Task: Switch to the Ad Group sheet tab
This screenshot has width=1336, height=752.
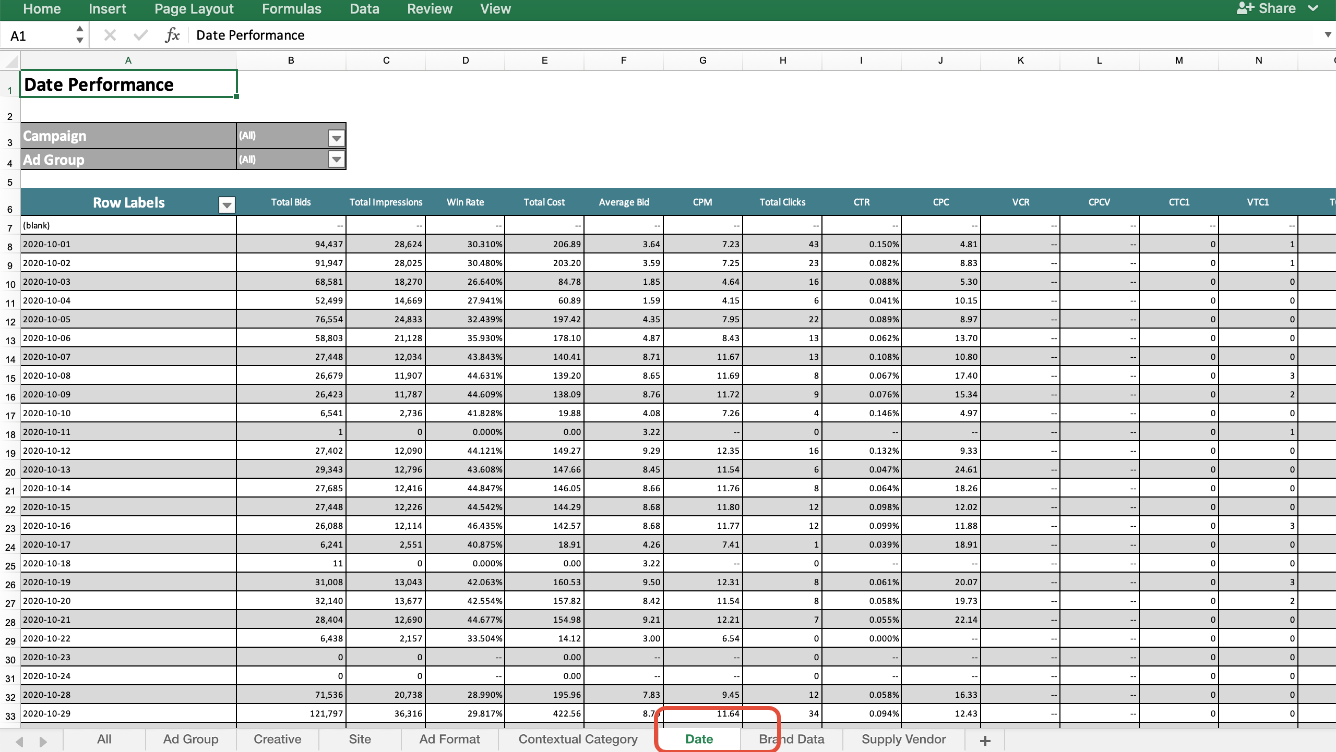Action: tap(190, 739)
